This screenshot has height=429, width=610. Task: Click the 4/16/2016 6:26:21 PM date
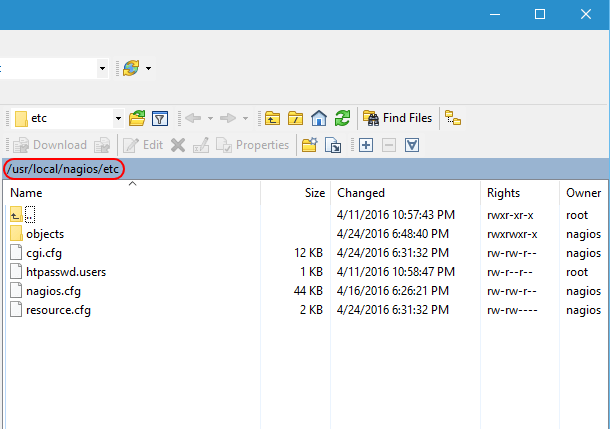pyautogui.click(x=393, y=291)
